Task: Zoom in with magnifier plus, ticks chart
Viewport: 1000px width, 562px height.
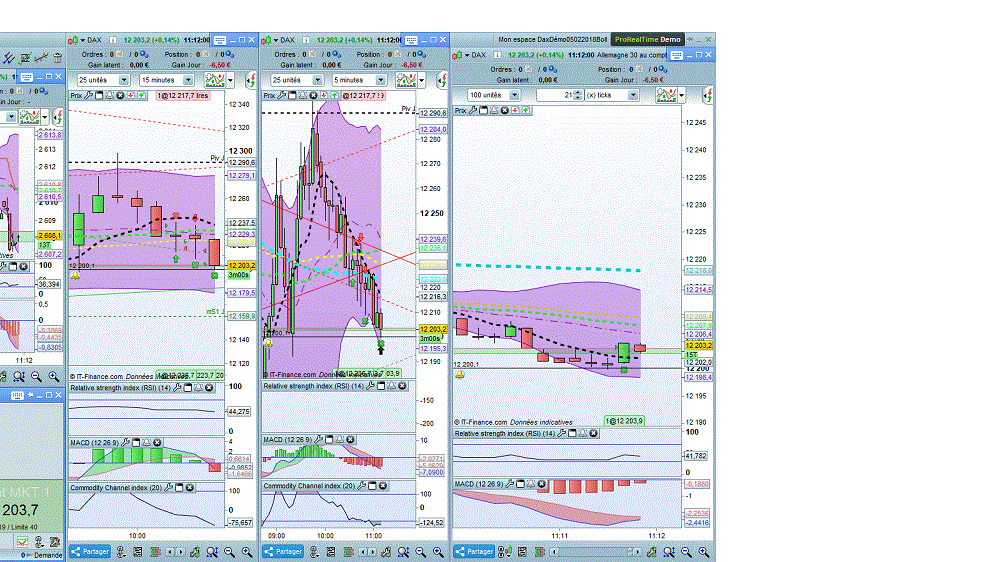Action: point(703,552)
